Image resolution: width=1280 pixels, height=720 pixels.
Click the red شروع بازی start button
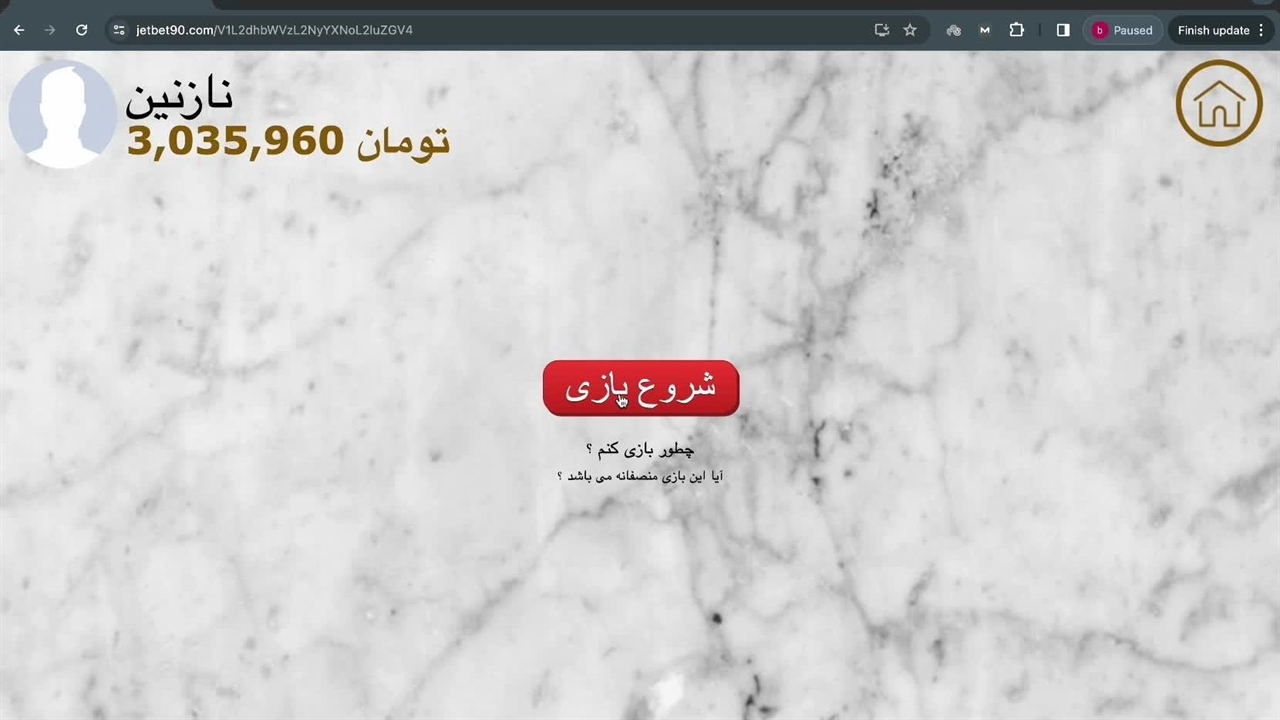(x=640, y=388)
